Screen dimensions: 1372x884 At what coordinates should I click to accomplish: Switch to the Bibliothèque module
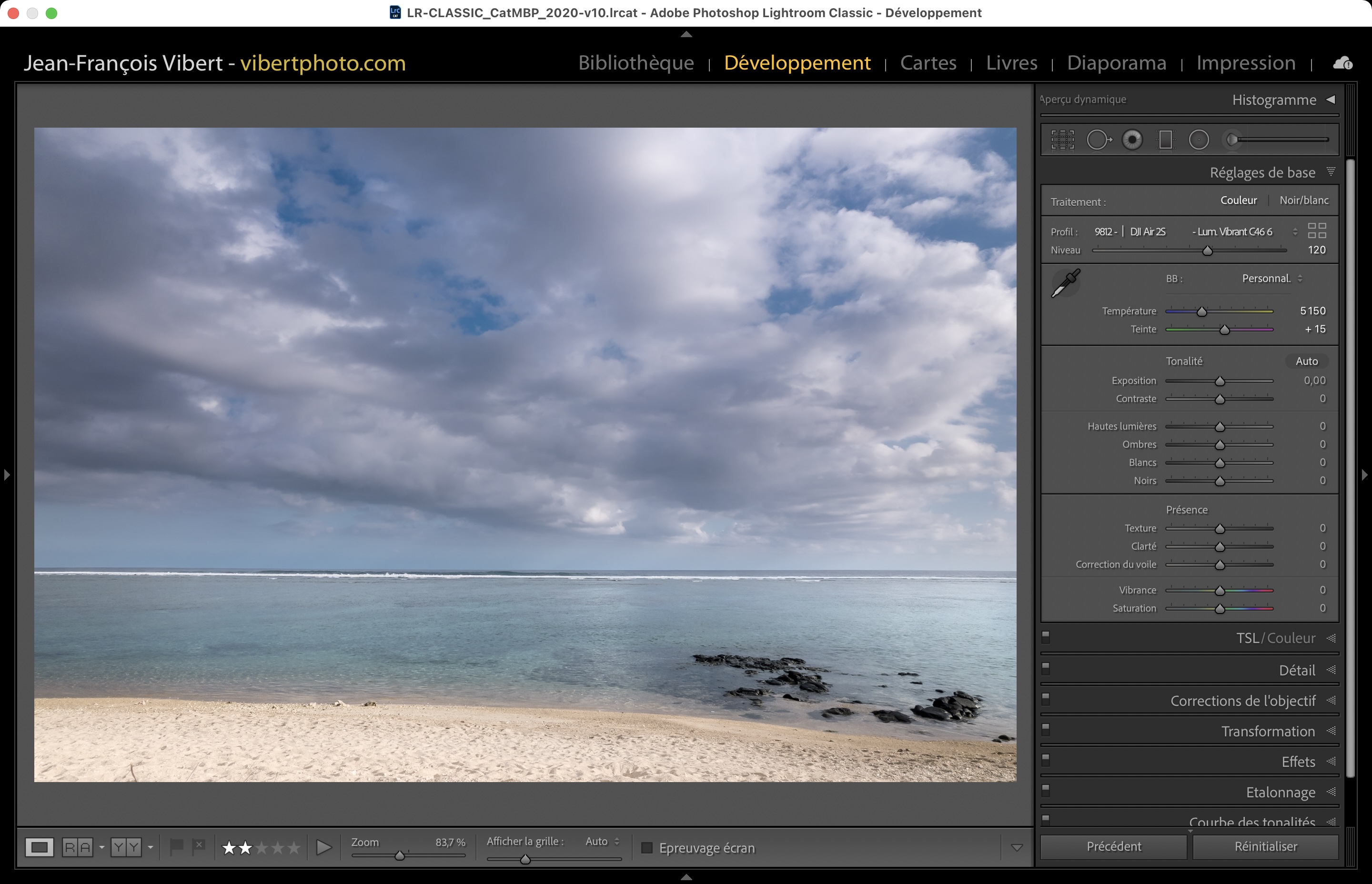coord(636,62)
